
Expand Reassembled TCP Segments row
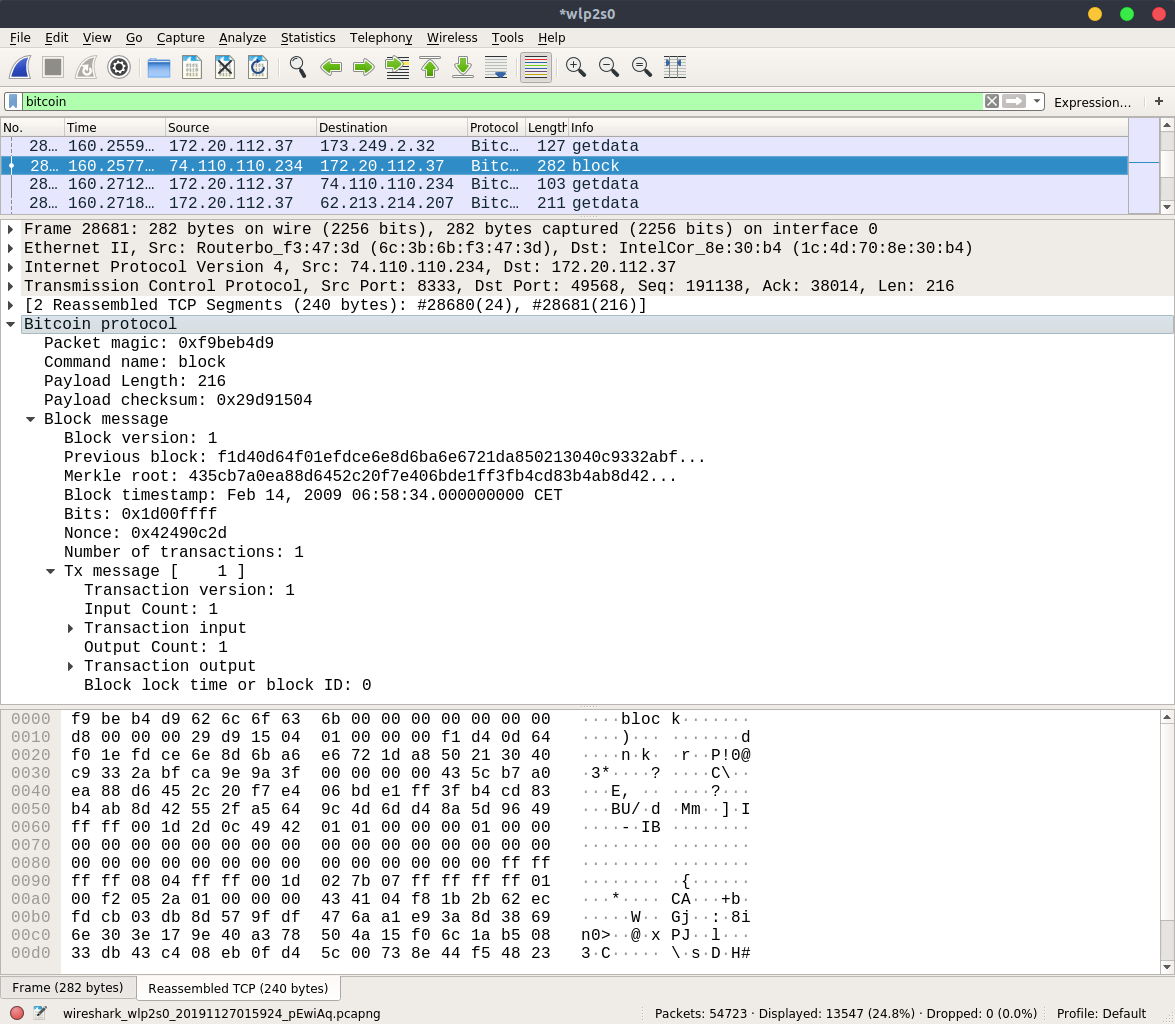(x=10, y=305)
